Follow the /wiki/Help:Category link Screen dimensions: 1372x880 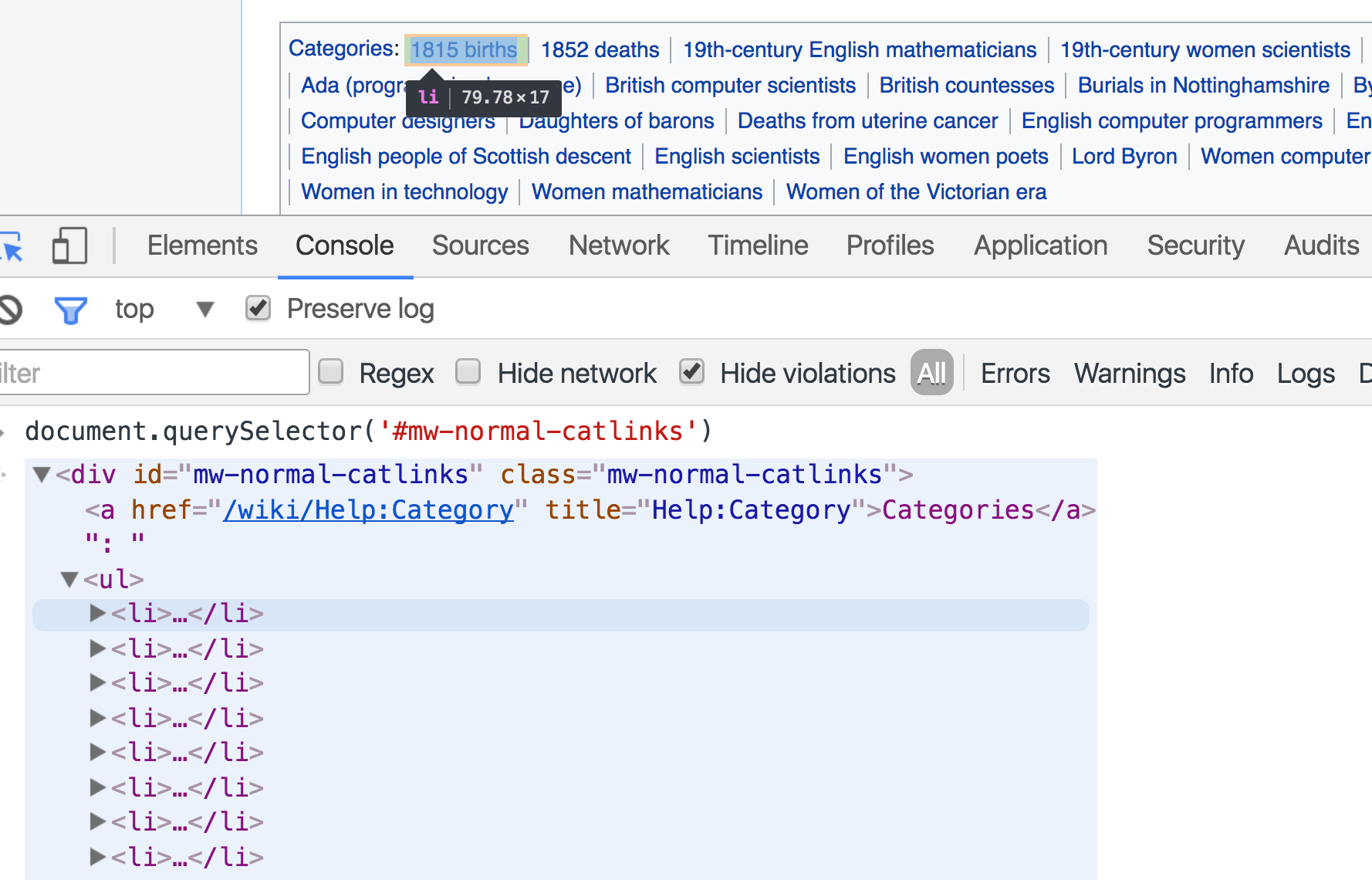tap(368, 509)
